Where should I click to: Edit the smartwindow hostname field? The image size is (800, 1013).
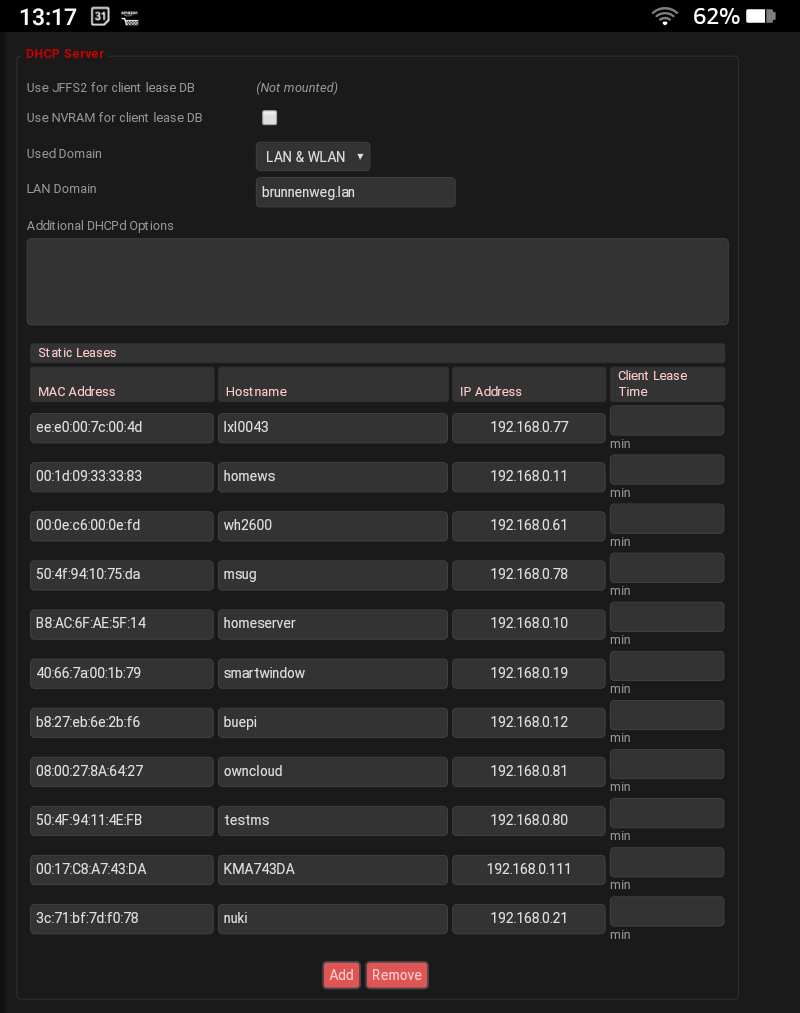coord(332,673)
